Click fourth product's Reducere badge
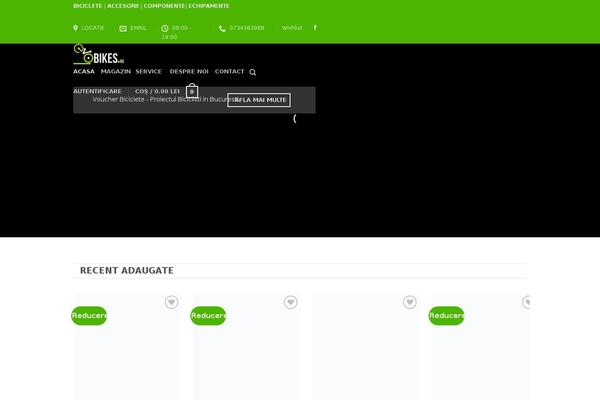Screen dimensions: 600x400 [x=446, y=316]
